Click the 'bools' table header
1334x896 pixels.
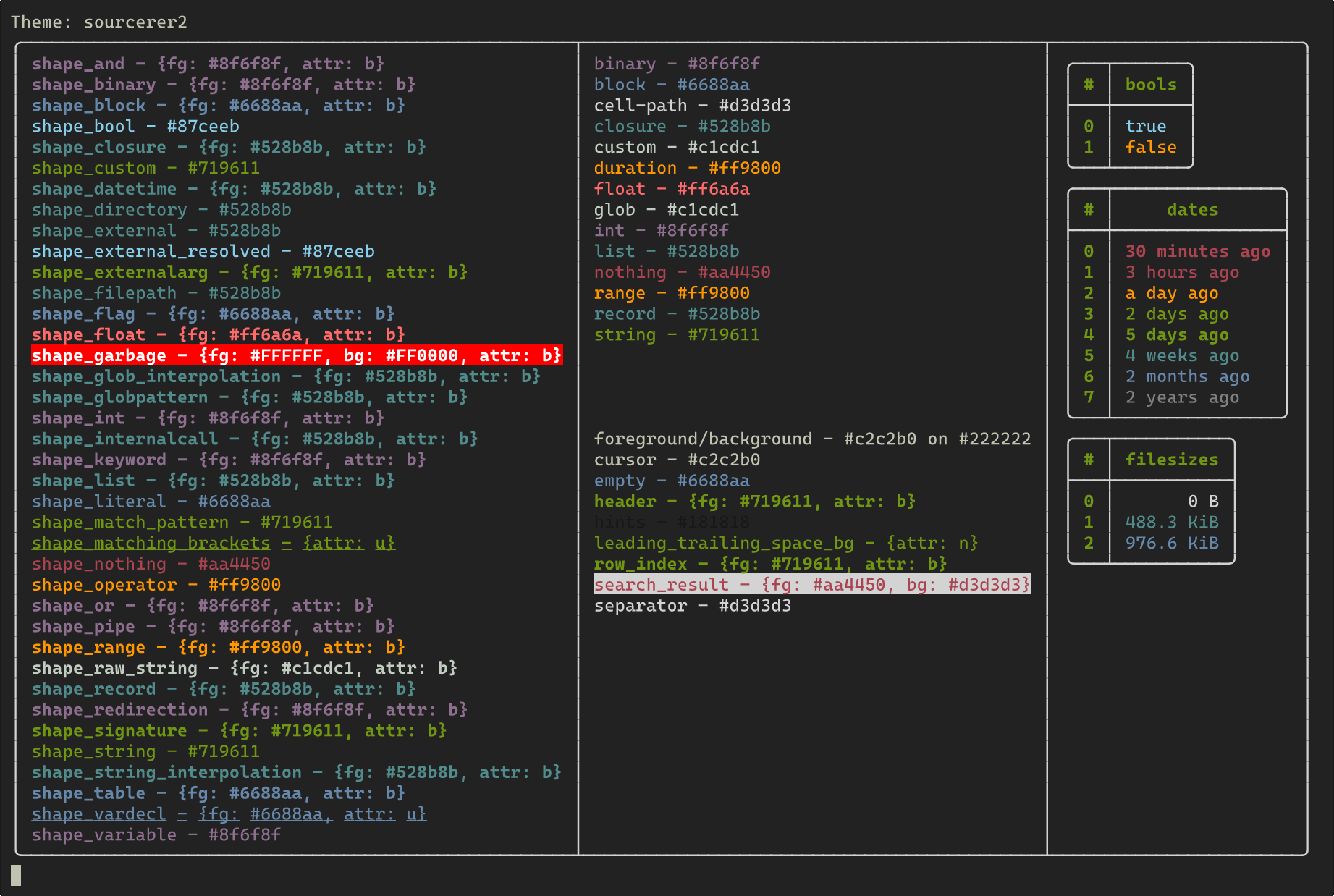tap(1151, 85)
